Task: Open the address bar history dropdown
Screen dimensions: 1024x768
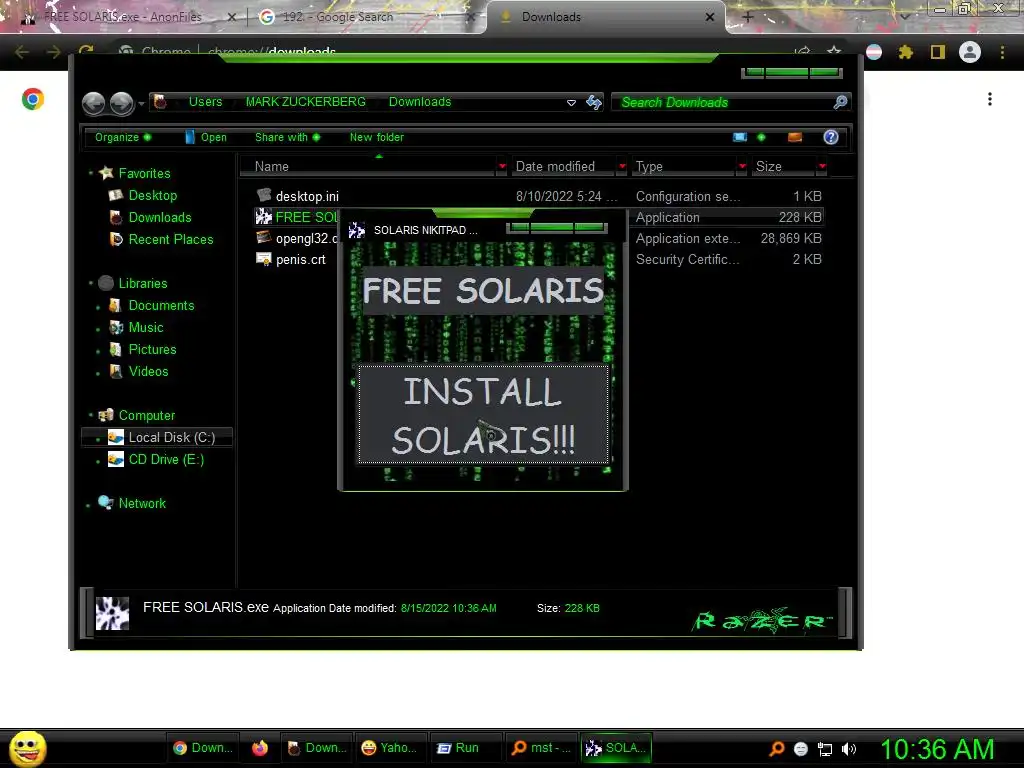Action: point(571,103)
